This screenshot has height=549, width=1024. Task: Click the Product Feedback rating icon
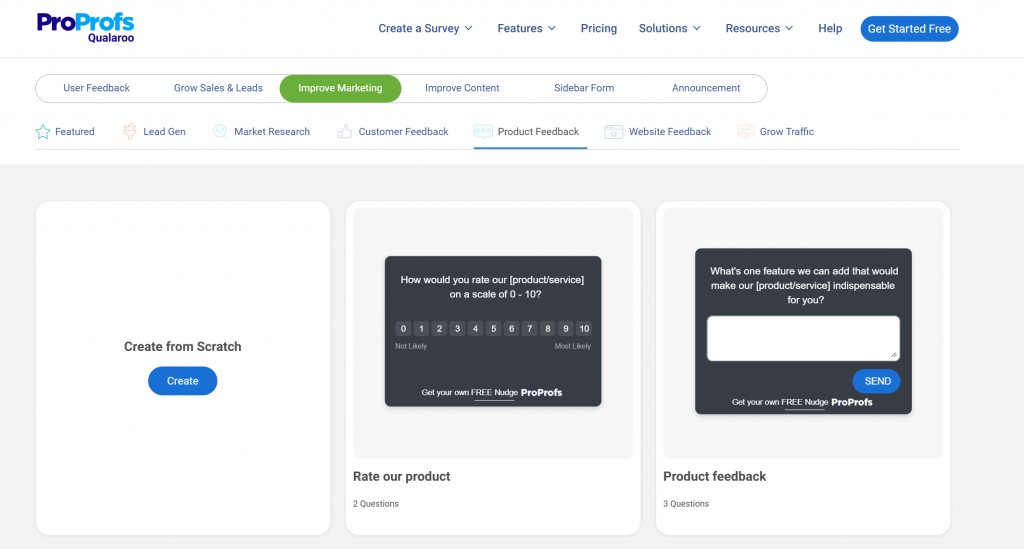(483, 132)
